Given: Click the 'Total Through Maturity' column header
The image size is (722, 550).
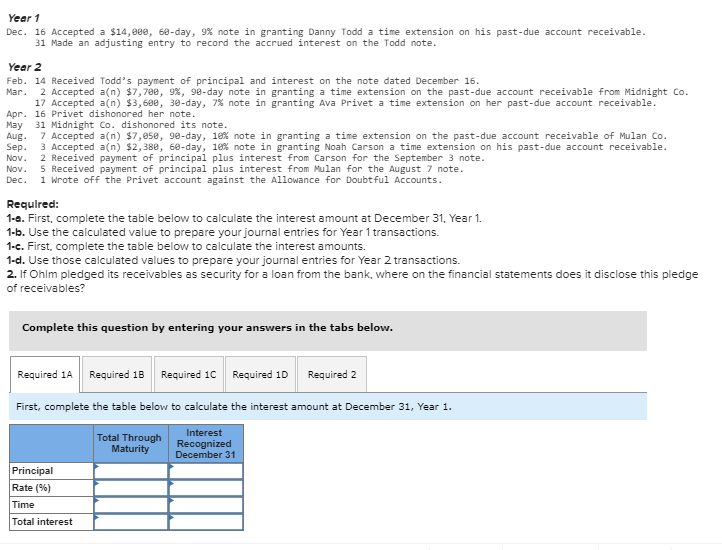Looking at the screenshot, I should [x=131, y=443].
